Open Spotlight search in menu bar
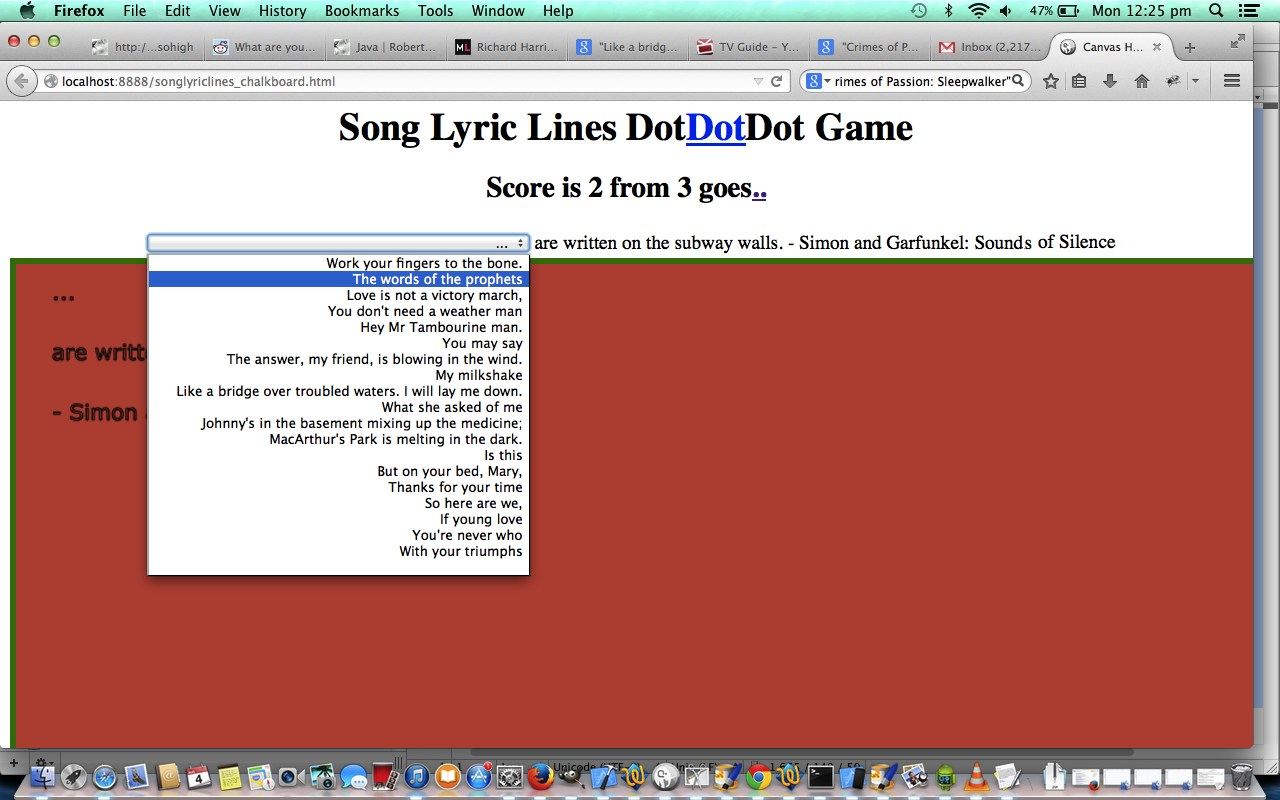The height and width of the screenshot is (800, 1280). 1216,11
